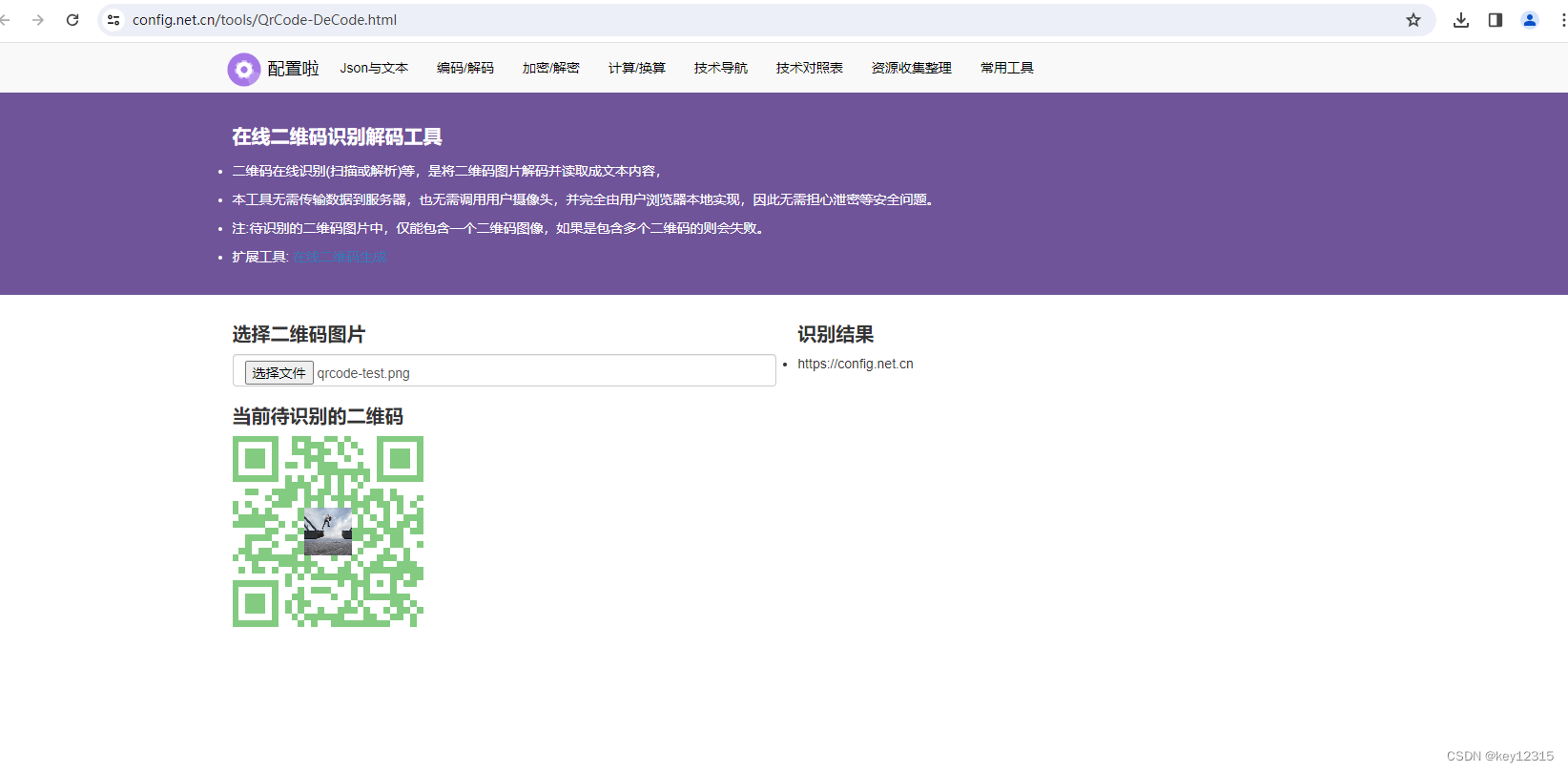The height and width of the screenshot is (772, 1568).
Task: Click the browser forward arrow
Action: tap(38, 20)
